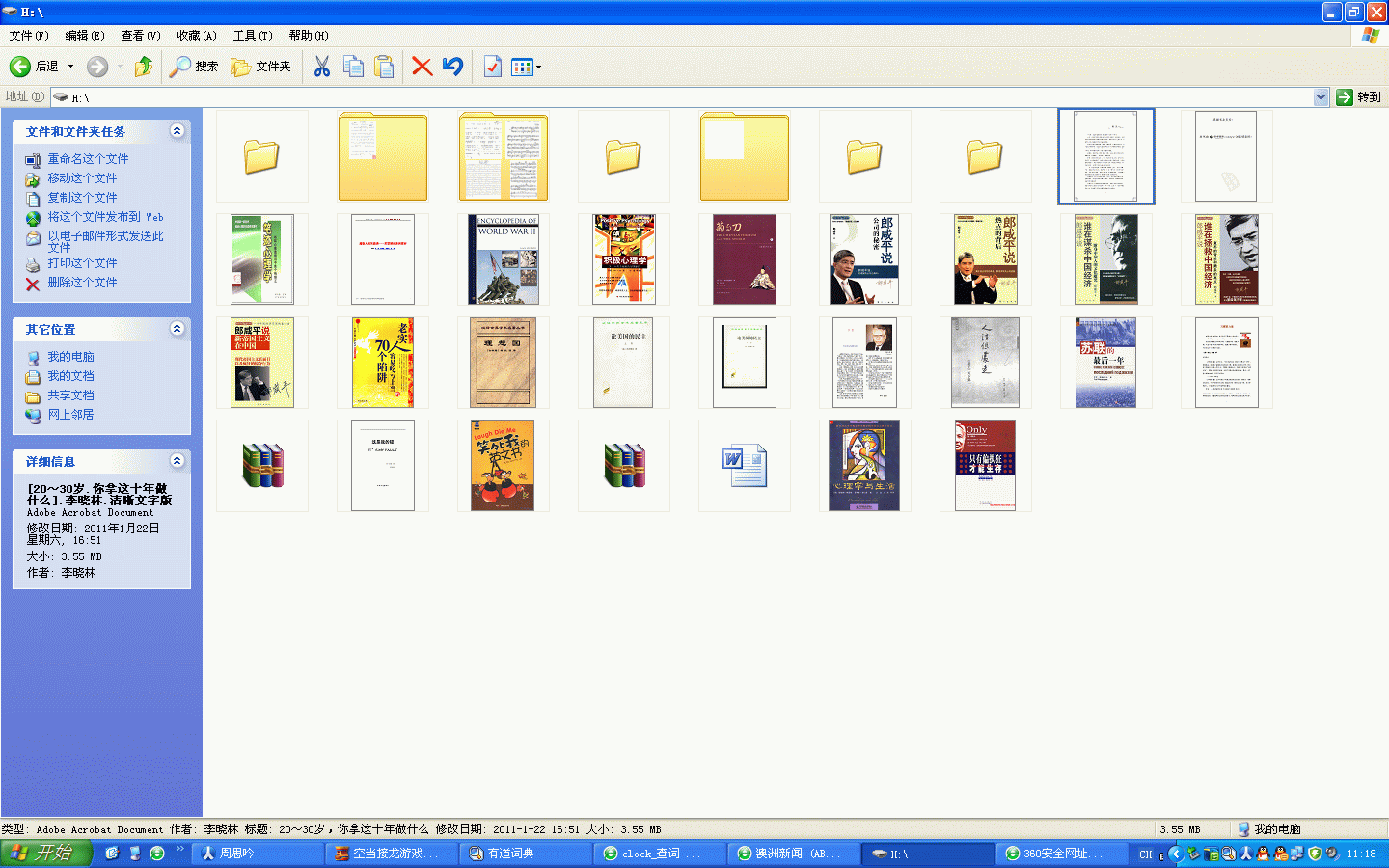Click the 转到 Go button
This screenshot has width=1389, height=868.
[x=1359, y=97]
